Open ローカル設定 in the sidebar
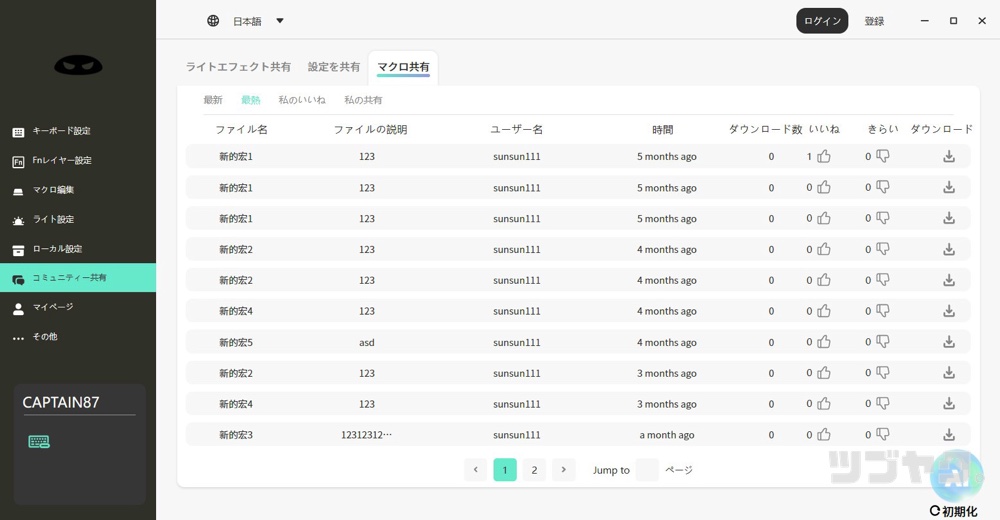This screenshot has width=1000, height=520. 56,249
